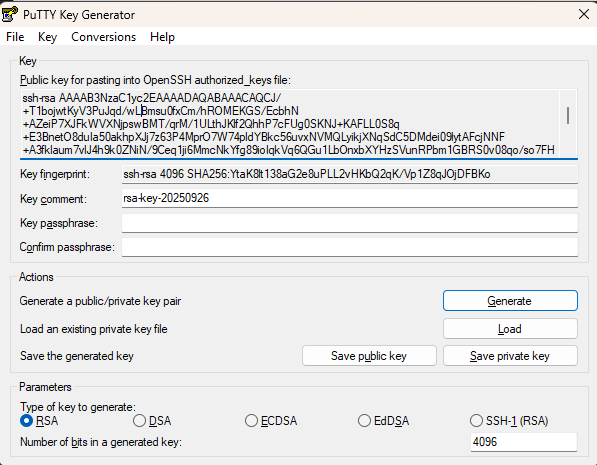This screenshot has height=465, width=597.
Task: Click the Generate button
Action: tap(510, 301)
